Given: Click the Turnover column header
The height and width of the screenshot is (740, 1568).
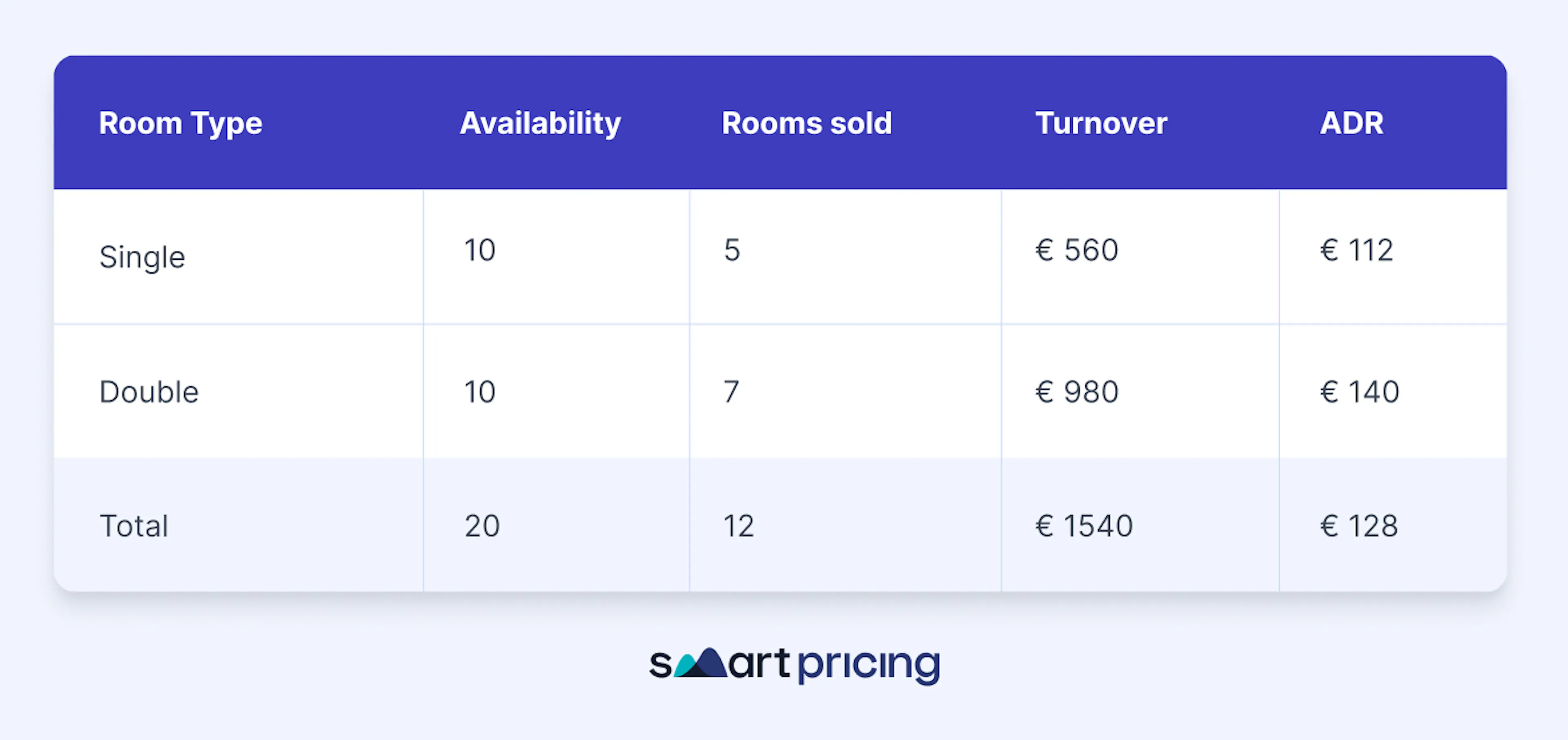Looking at the screenshot, I should pos(1101,123).
